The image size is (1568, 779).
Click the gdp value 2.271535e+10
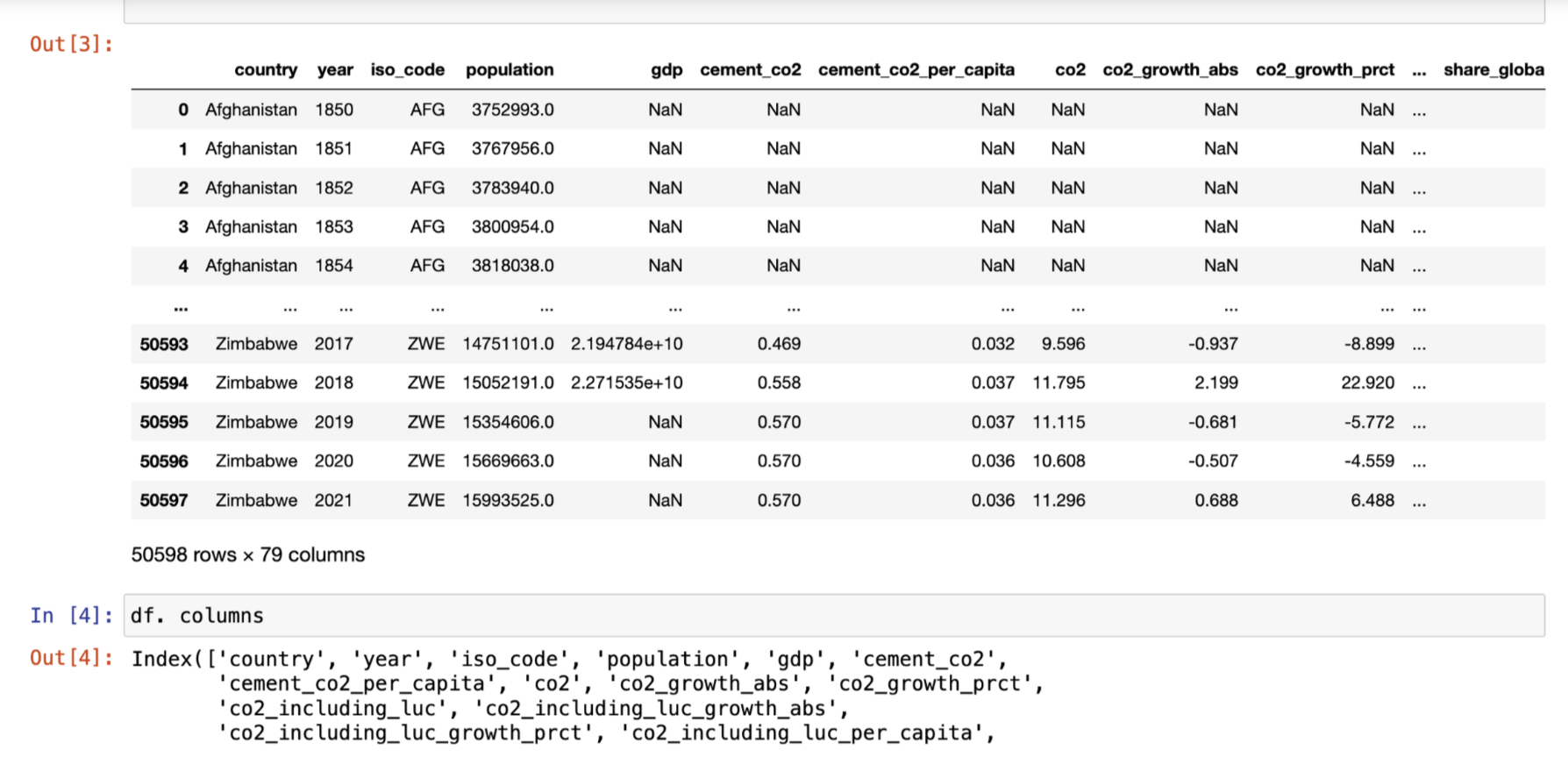click(626, 383)
